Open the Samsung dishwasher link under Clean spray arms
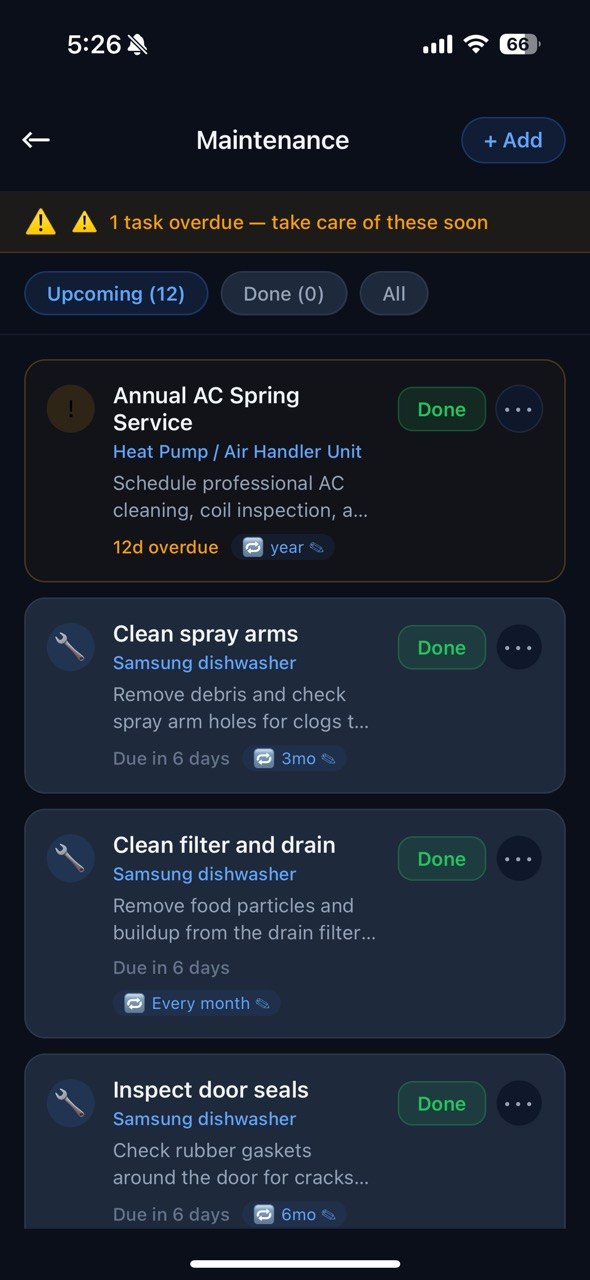The width and height of the screenshot is (590, 1280). click(204, 662)
